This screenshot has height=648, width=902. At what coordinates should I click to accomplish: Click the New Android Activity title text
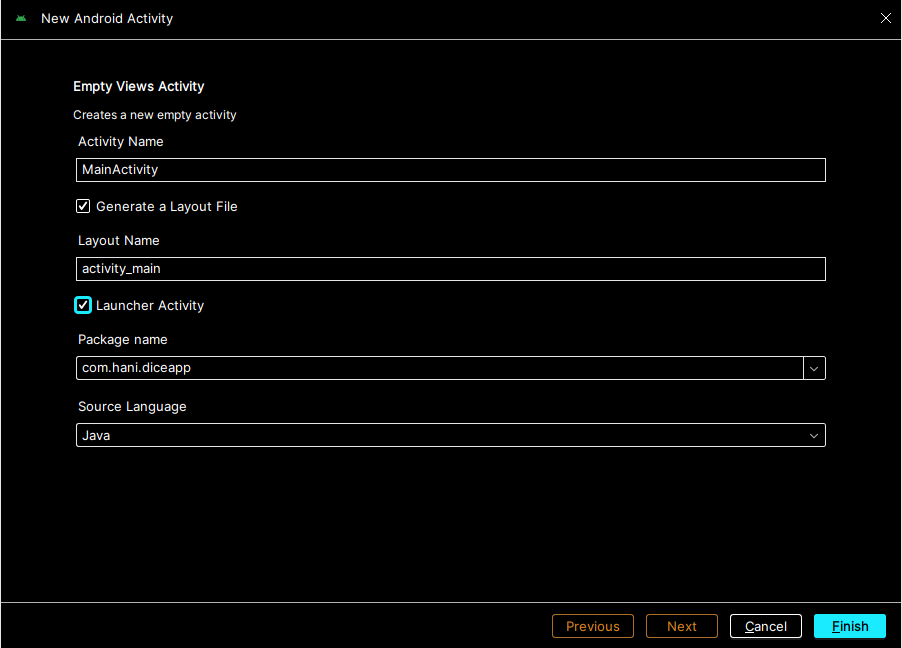click(x=107, y=18)
